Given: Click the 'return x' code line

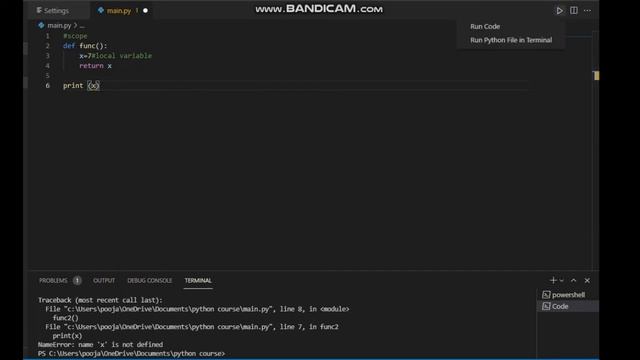Looking at the screenshot, I should (x=96, y=66).
